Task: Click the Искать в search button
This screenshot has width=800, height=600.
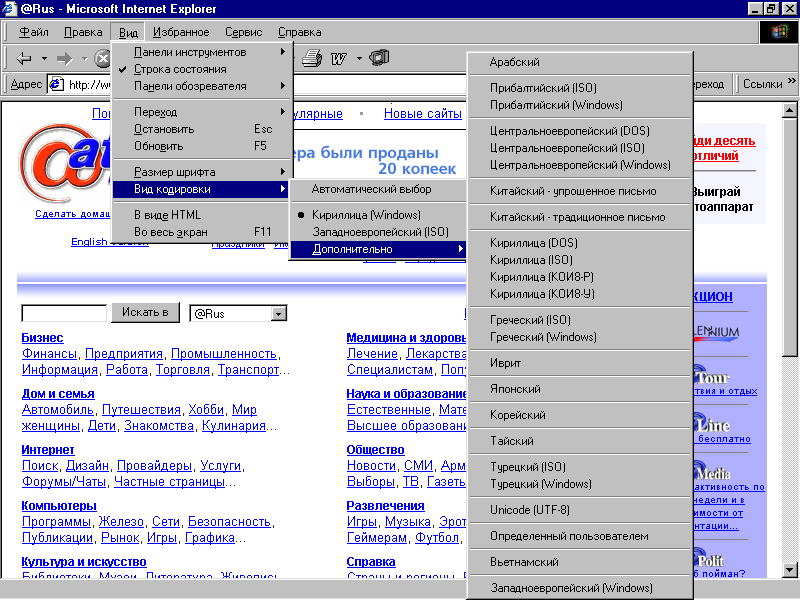Action: (x=145, y=312)
